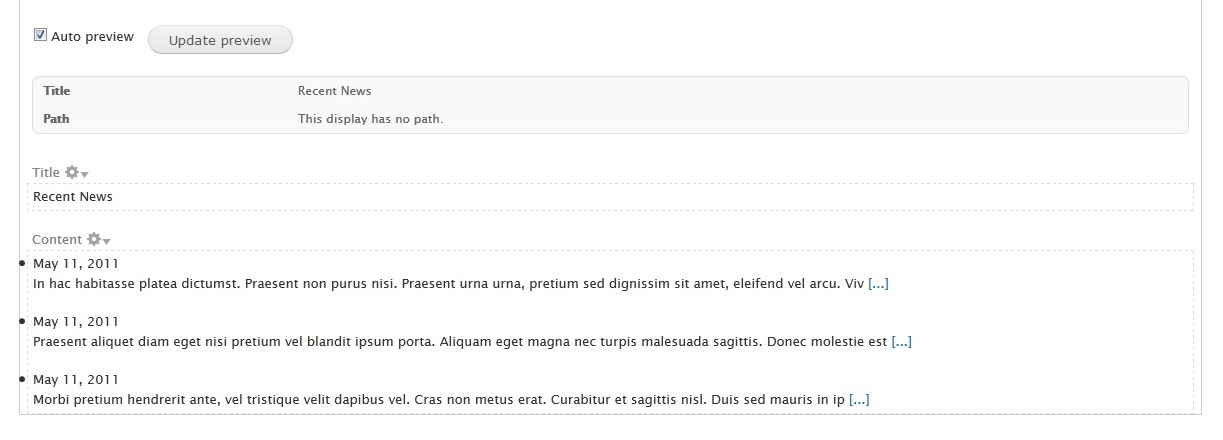Image resolution: width=1223 pixels, height=440 pixels.
Task: Click the Recent News value in Title row
Action: pos(334,91)
